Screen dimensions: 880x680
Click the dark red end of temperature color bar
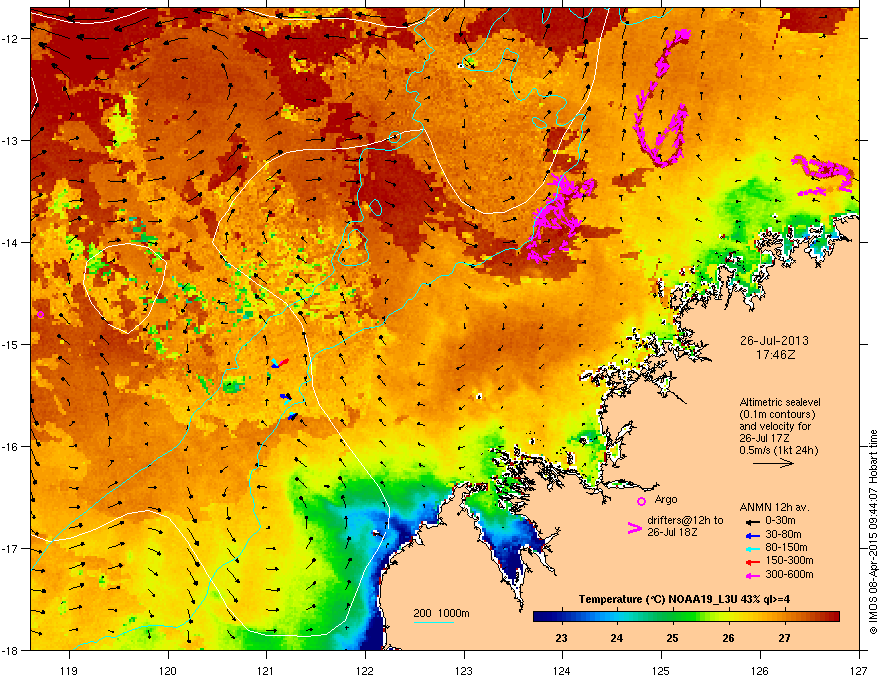click(x=832, y=616)
